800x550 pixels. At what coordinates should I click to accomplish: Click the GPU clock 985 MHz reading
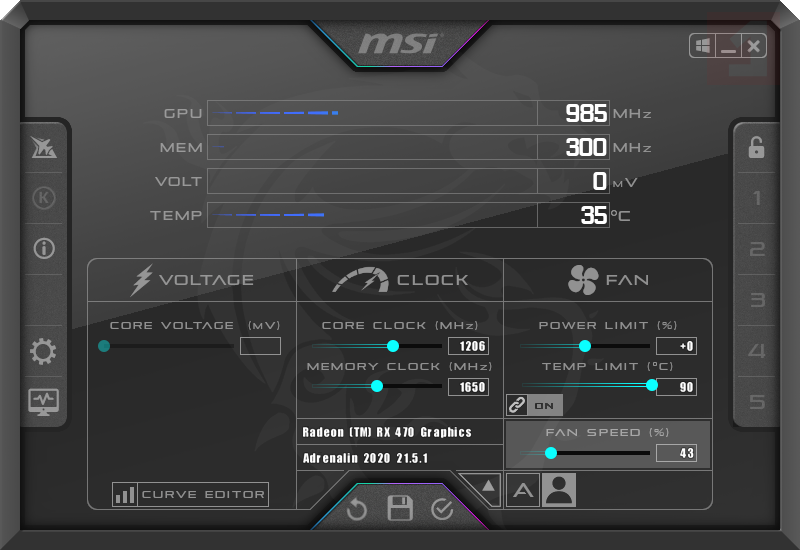586,113
